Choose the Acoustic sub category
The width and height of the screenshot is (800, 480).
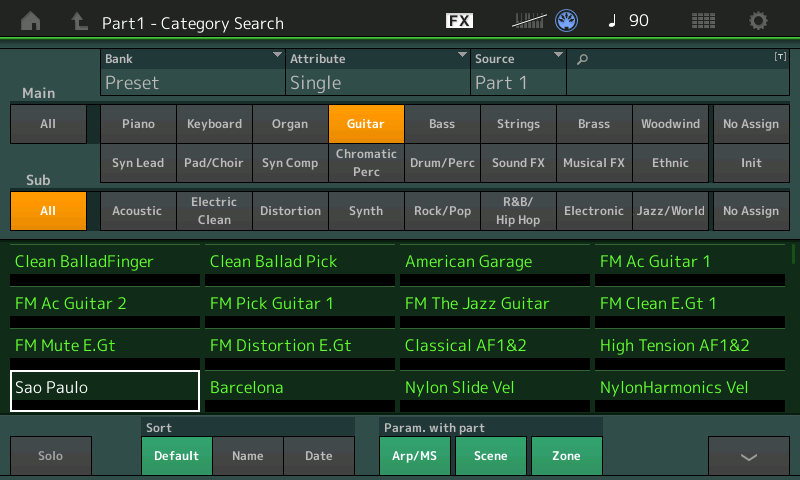[137, 211]
